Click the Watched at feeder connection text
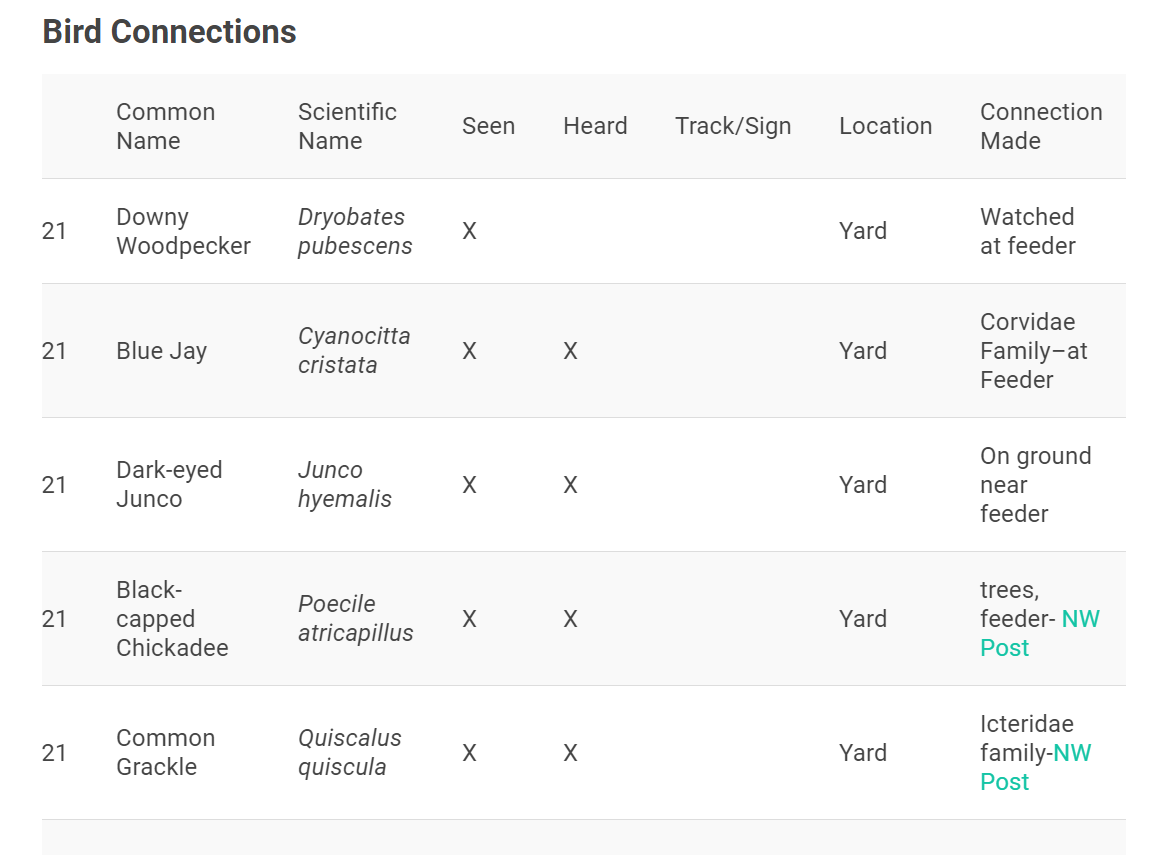The image size is (1164, 855). coord(1027,231)
